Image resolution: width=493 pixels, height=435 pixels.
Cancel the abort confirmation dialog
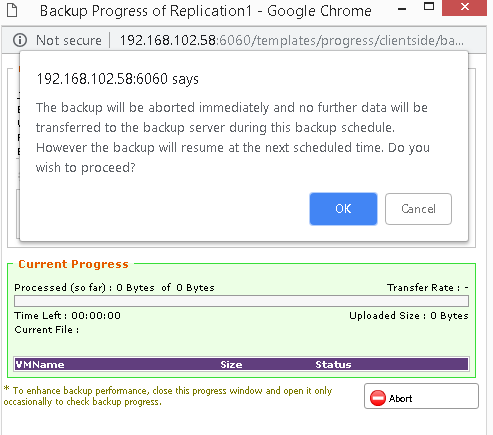[418, 209]
